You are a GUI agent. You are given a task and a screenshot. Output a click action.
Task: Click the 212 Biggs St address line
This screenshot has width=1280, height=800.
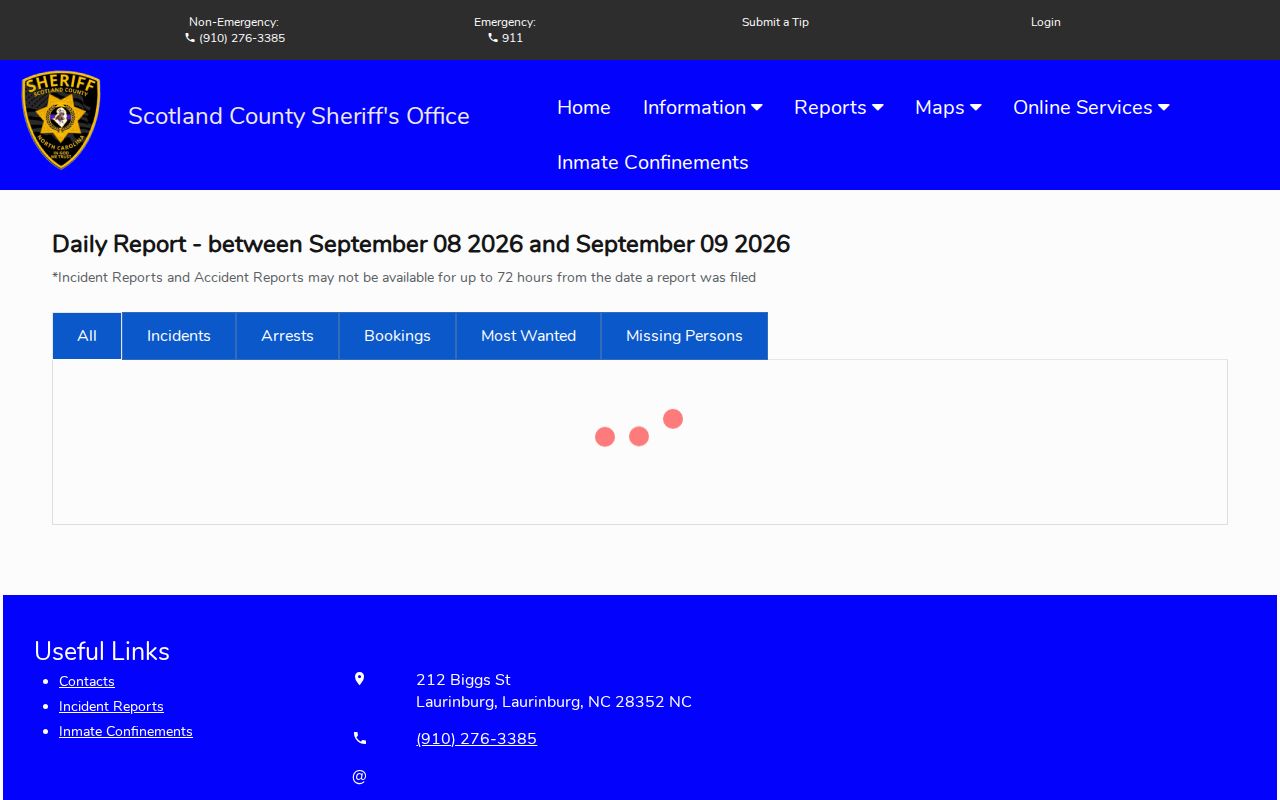click(x=463, y=680)
